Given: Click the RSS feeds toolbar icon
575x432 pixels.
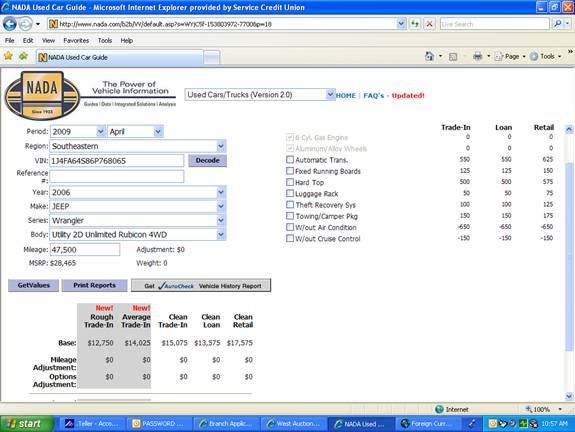Looking at the screenshot, I should (453, 56).
